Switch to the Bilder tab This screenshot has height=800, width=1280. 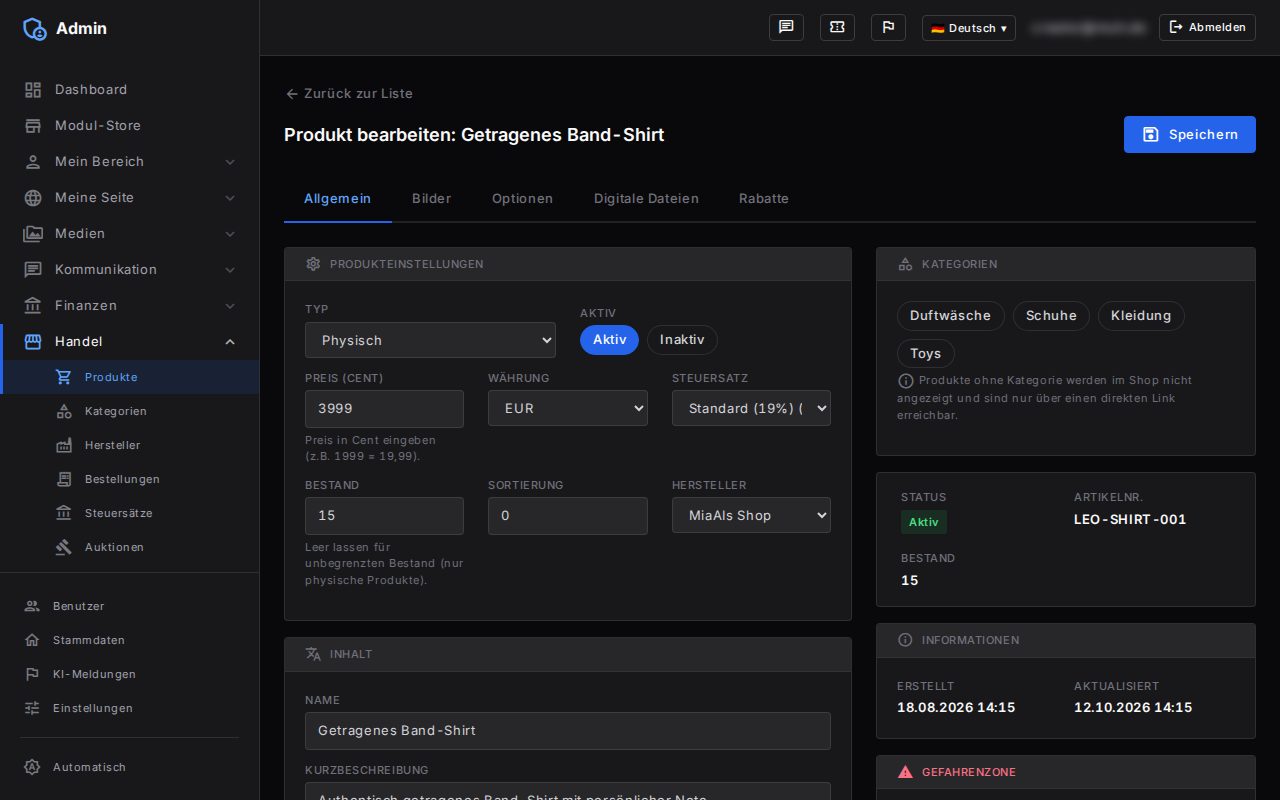click(431, 199)
